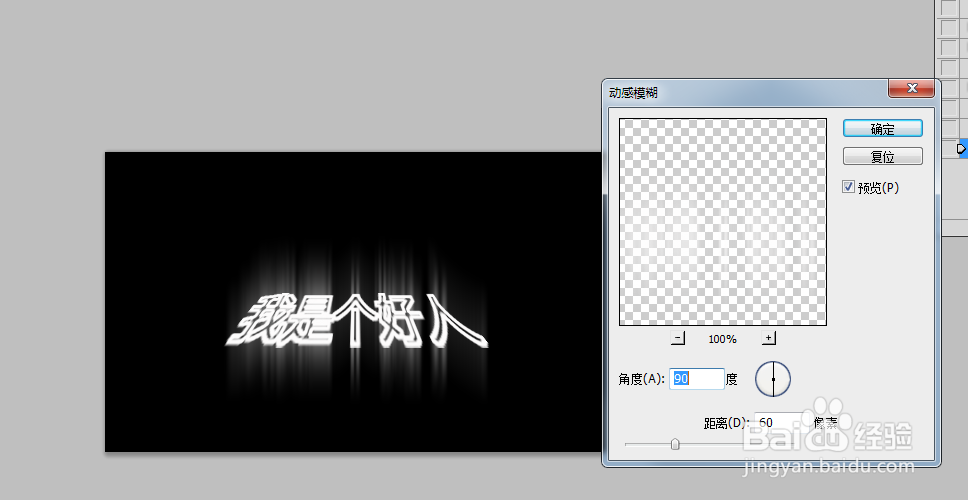
Task: Adjust the distance slider handle
Action: click(675, 444)
